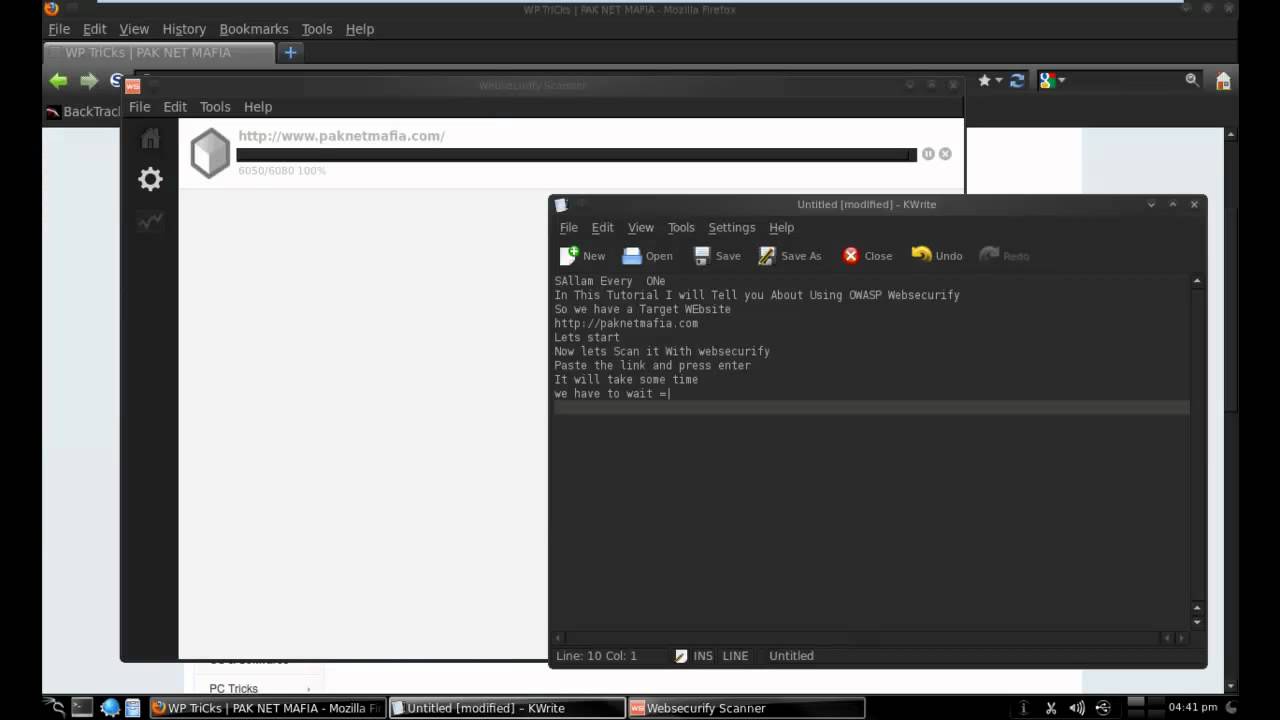Viewport: 1280px width, 720px height.
Task: Open Websecurify Help menu
Action: (x=258, y=107)
